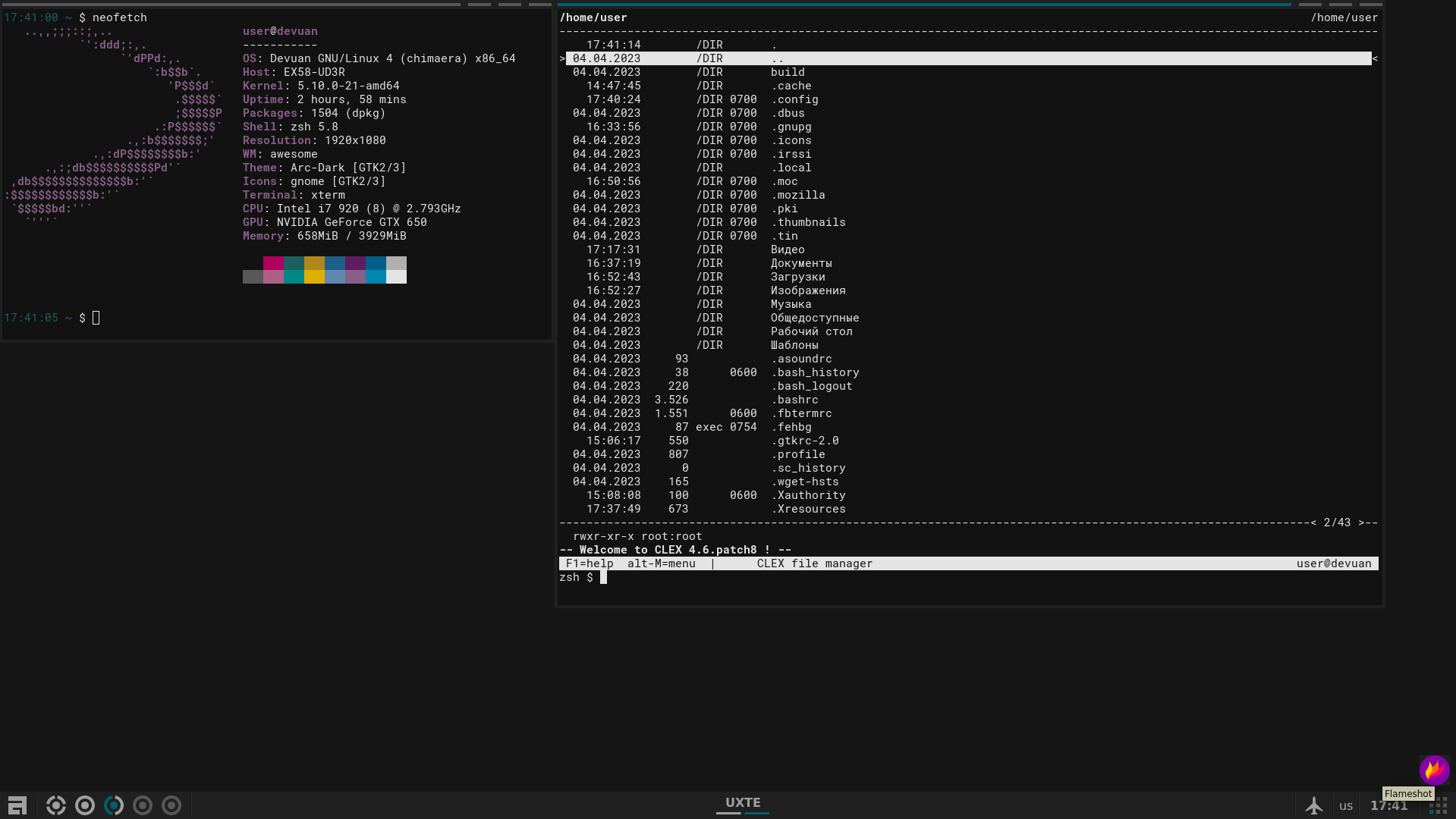Select the '.Xresources' file row

(969, 509)
